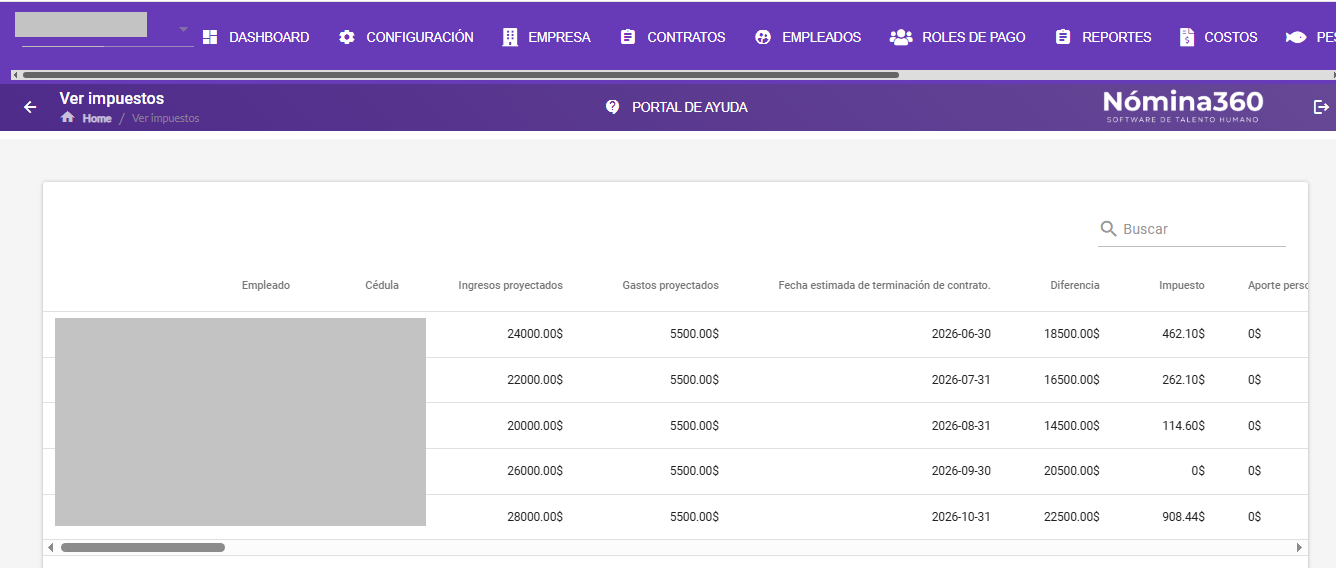The height and width of the screenshot is (568, 1336).
Task: Click the 262.10$ tax value
Action: point(1184,380)
